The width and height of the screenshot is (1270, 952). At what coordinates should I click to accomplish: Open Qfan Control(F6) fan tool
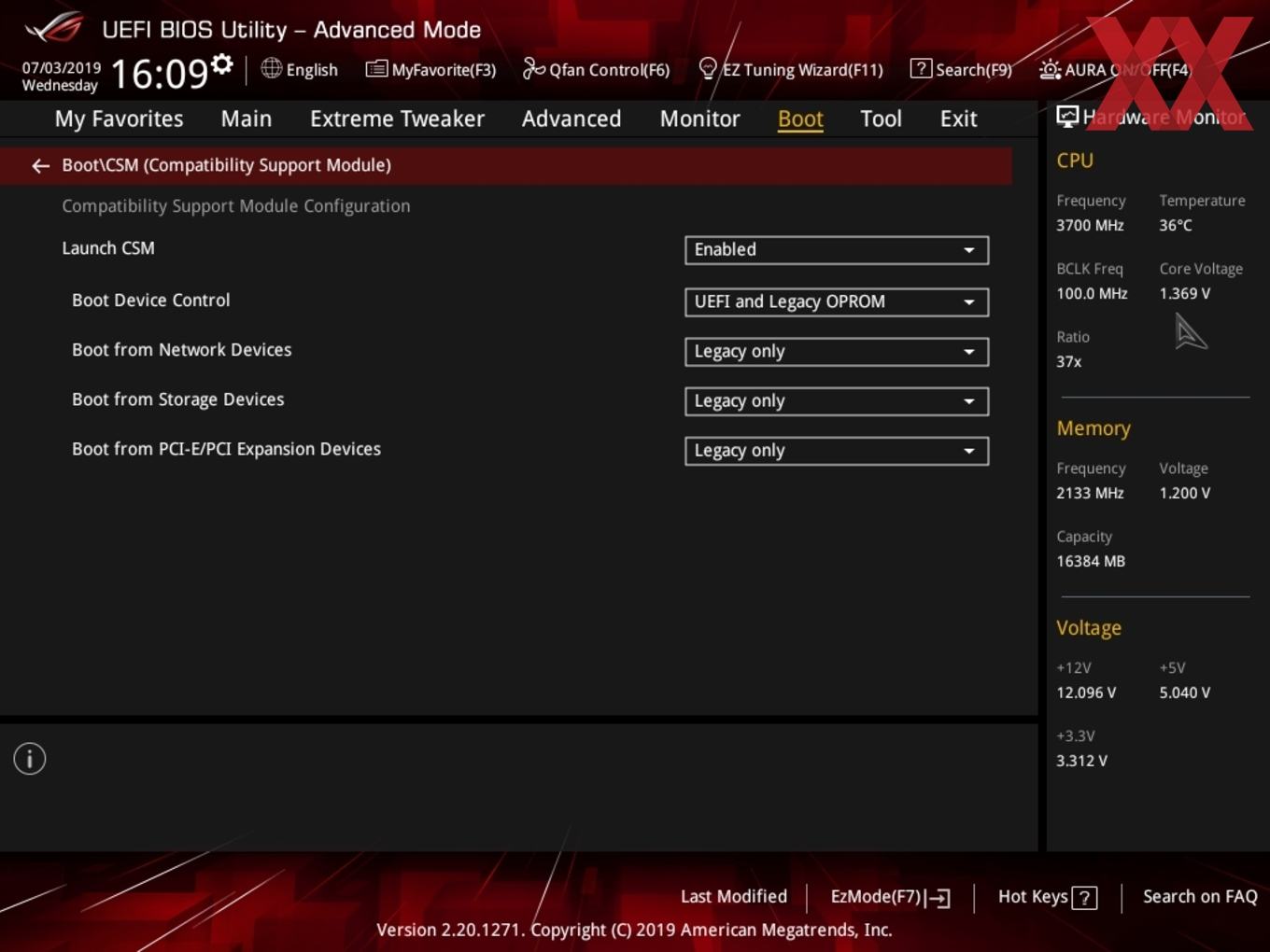click(x=596, y=69)
